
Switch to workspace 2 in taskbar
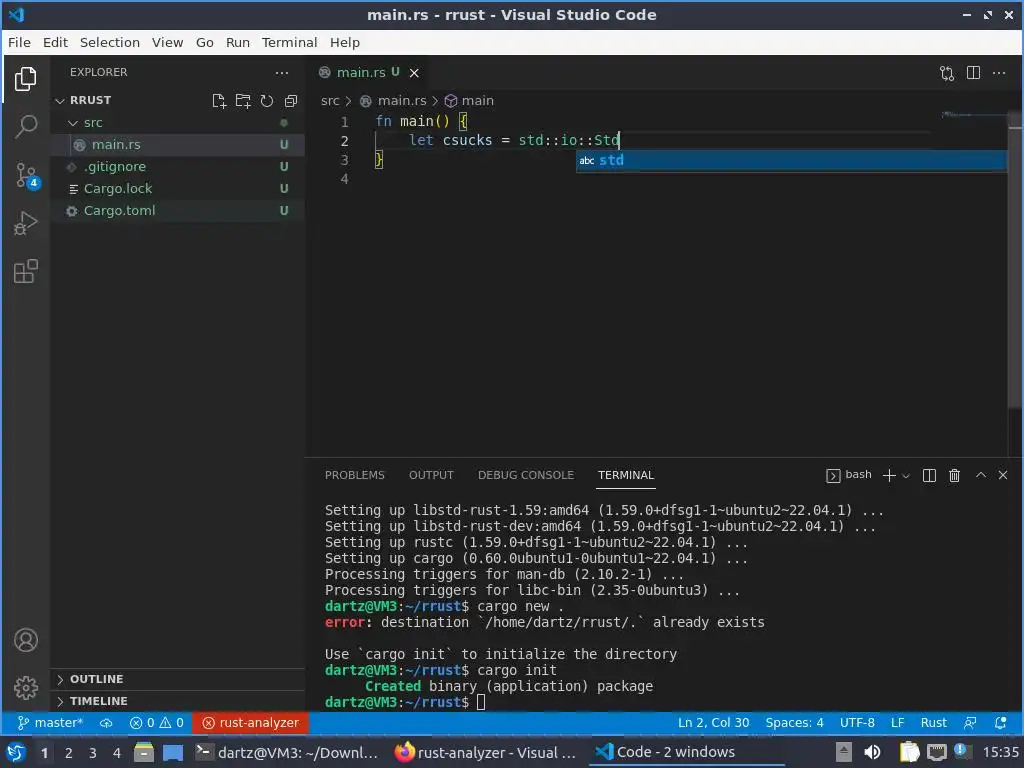coord(69,753)
